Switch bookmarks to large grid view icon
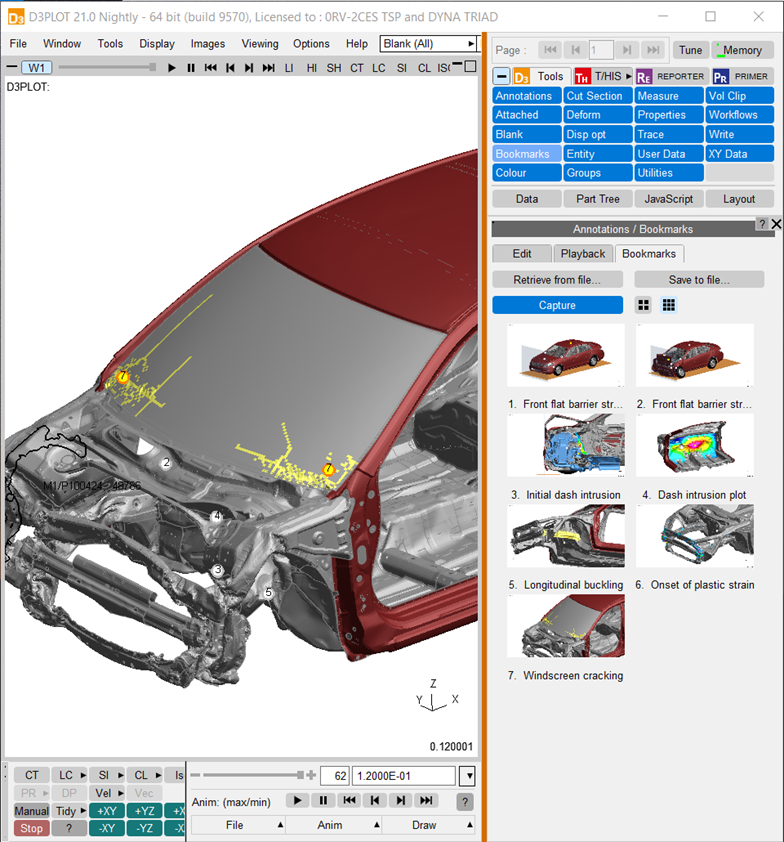The width and height of the screenshot is (784, 842). pos(643,306)
